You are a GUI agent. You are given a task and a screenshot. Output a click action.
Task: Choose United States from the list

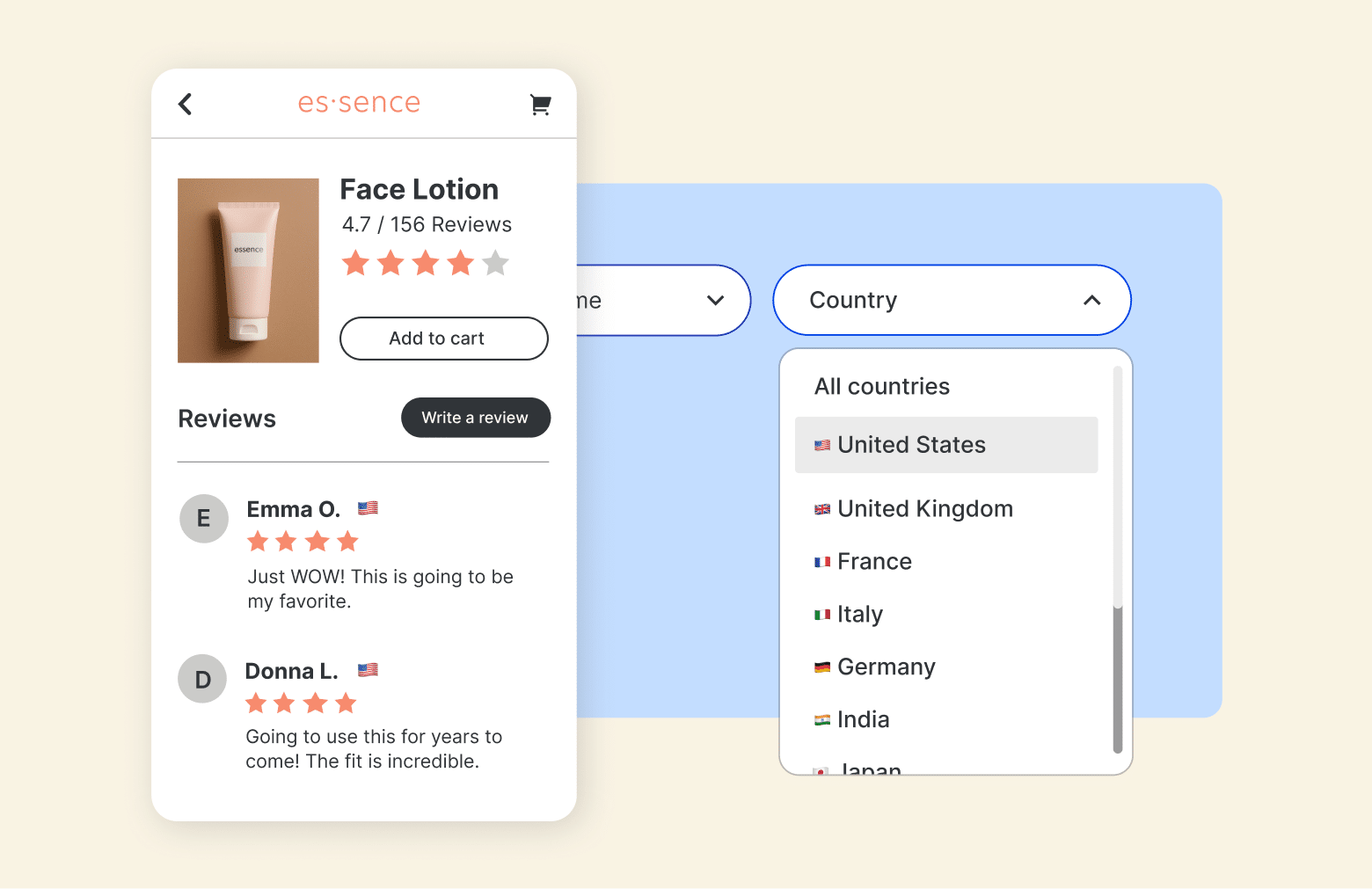point(946,445)
